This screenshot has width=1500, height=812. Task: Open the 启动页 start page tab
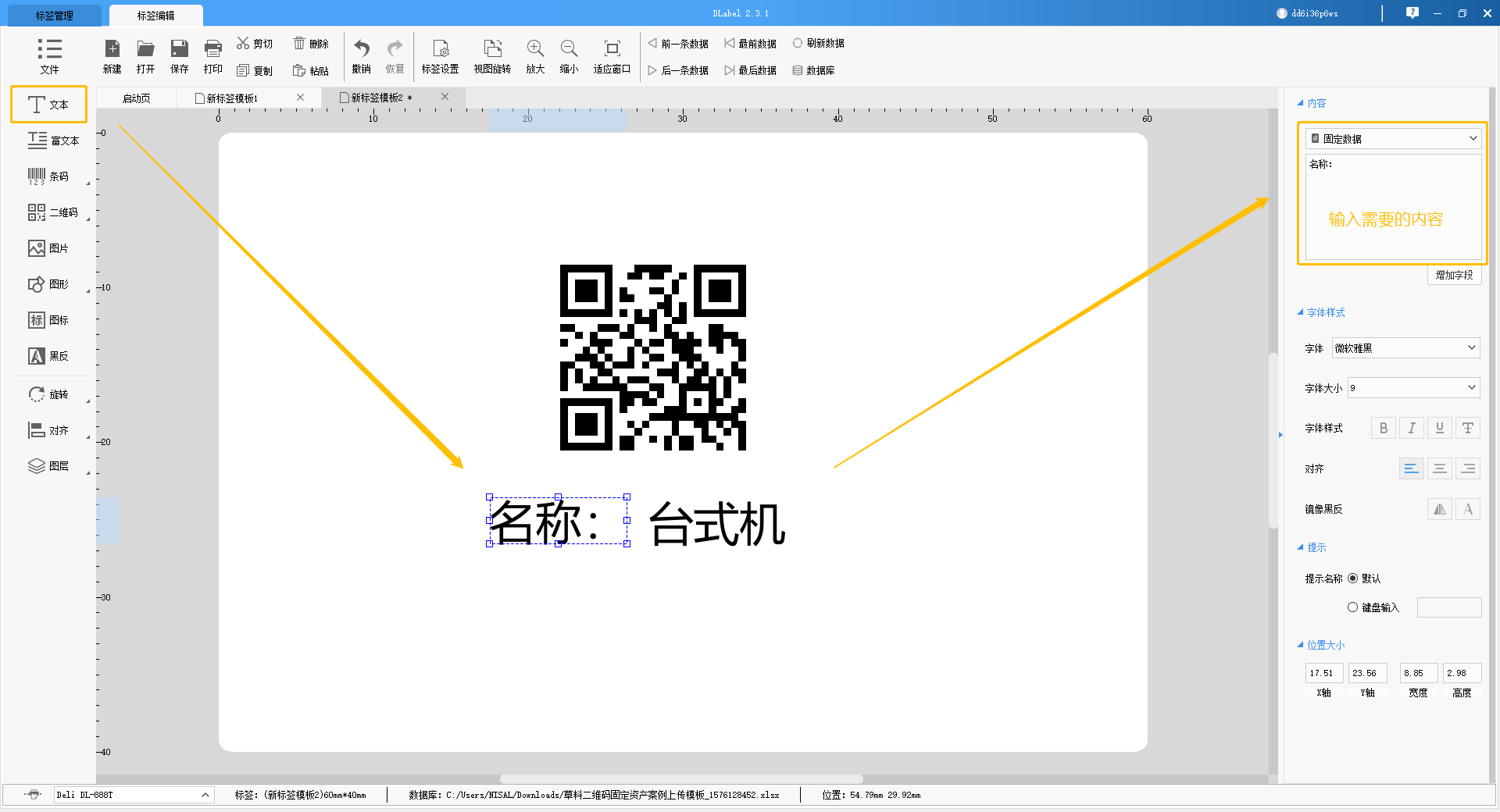click(x=137, y=98)
